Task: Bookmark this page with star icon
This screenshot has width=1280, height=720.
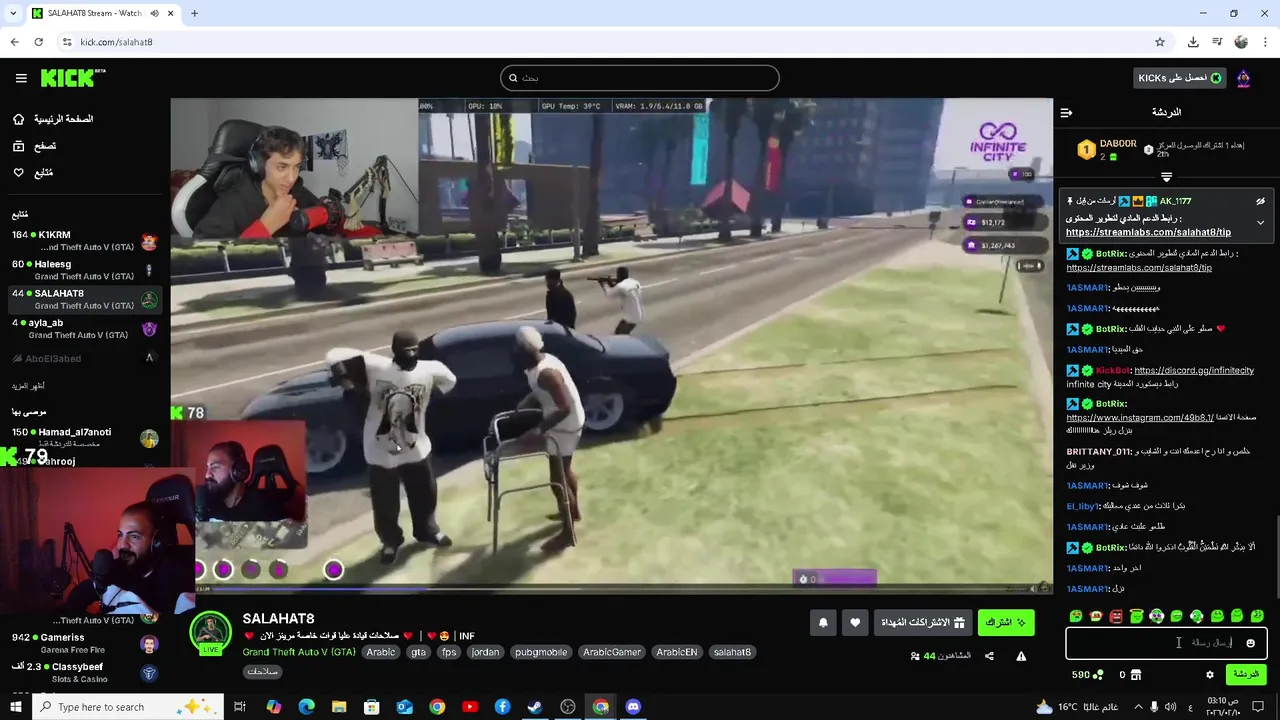Action: [1160, 42]
